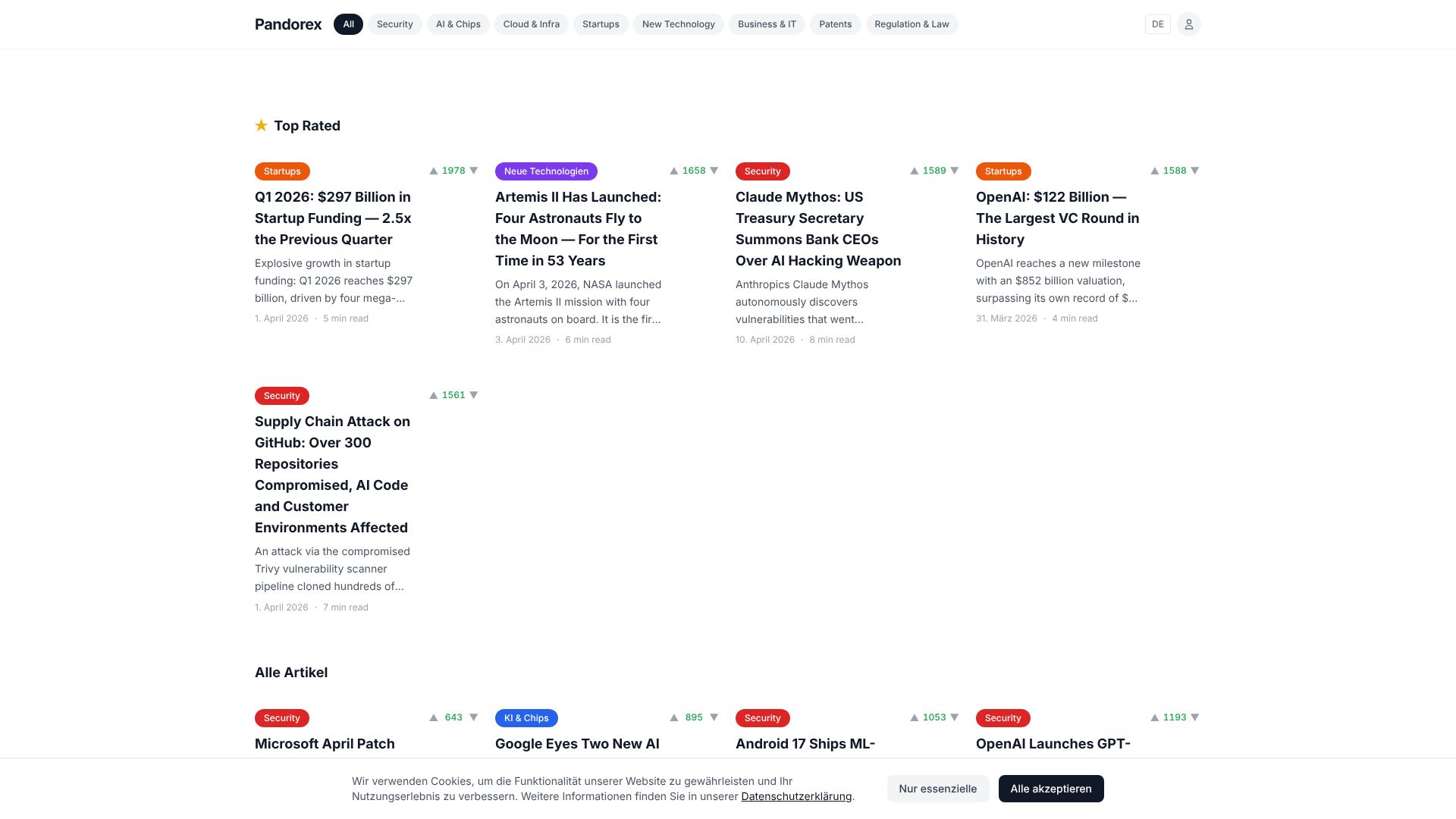Screen dimensions: 1456x819
Task: Open the OpenAI Launches GPT headline
Action: [1053, 744]
